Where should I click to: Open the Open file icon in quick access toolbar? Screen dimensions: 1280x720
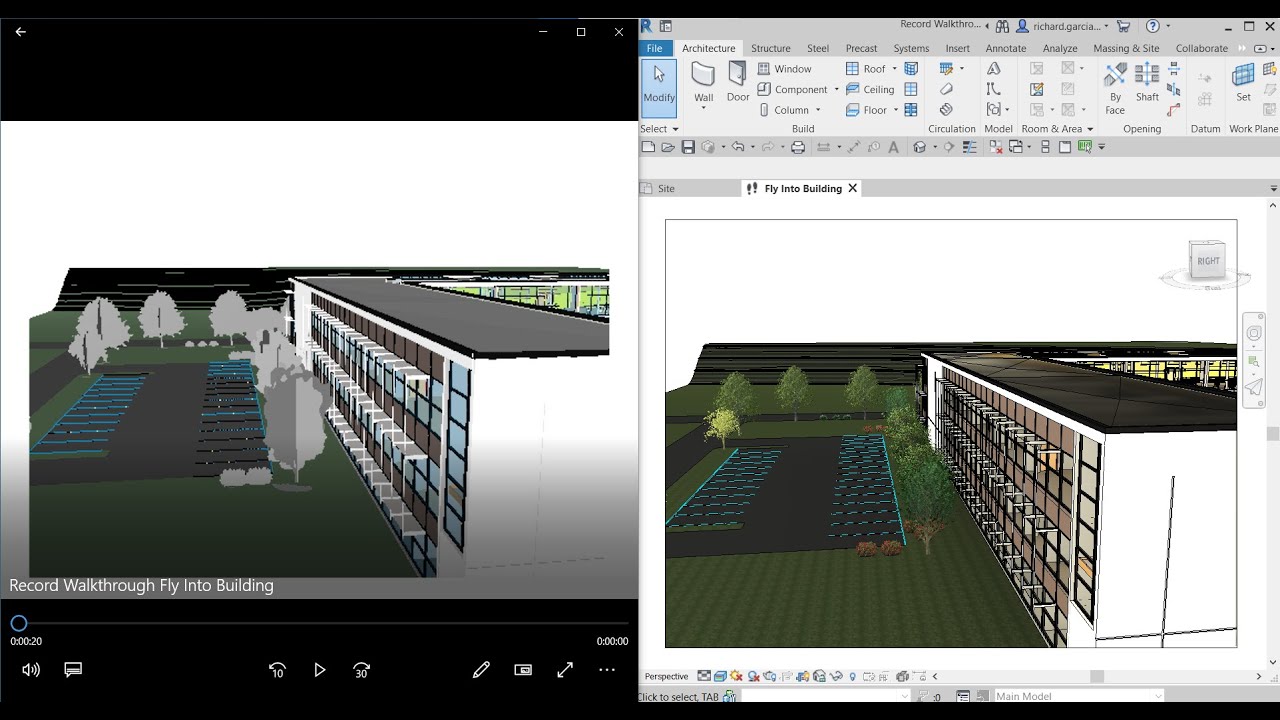click(668, 147)
